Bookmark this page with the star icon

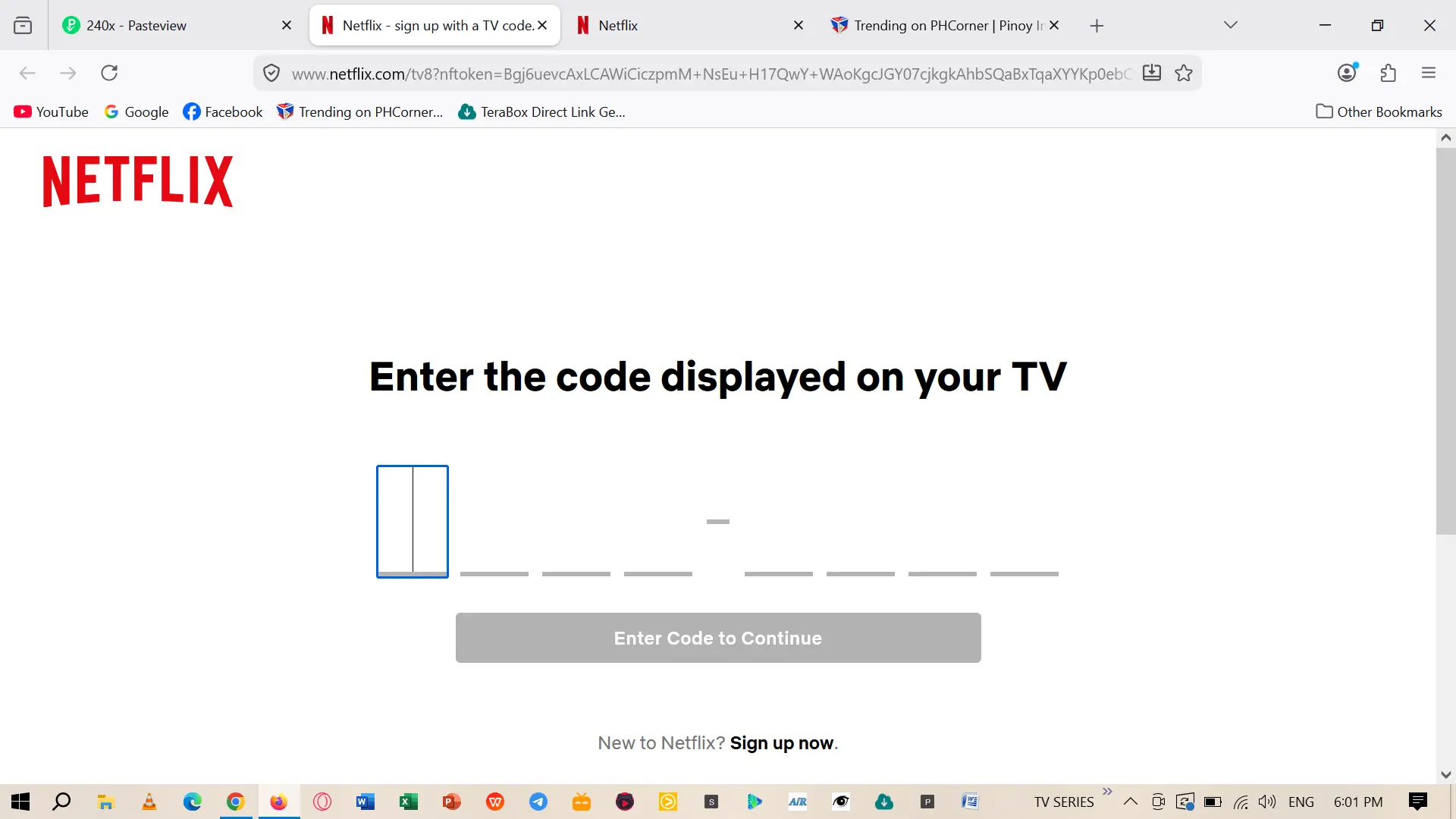[1184, 74]
